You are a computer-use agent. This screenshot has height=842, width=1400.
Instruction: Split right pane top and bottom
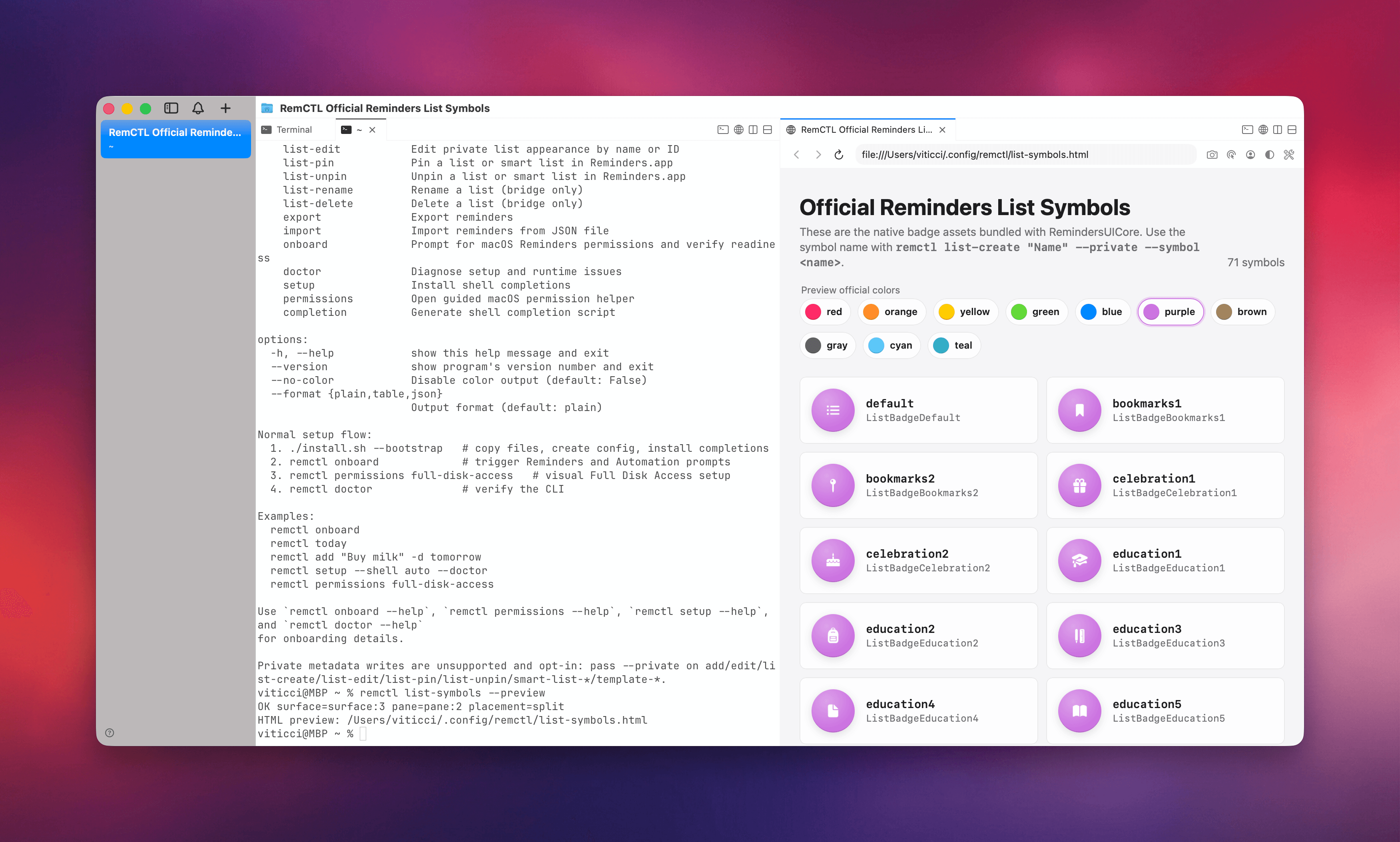coord(1292,130)
